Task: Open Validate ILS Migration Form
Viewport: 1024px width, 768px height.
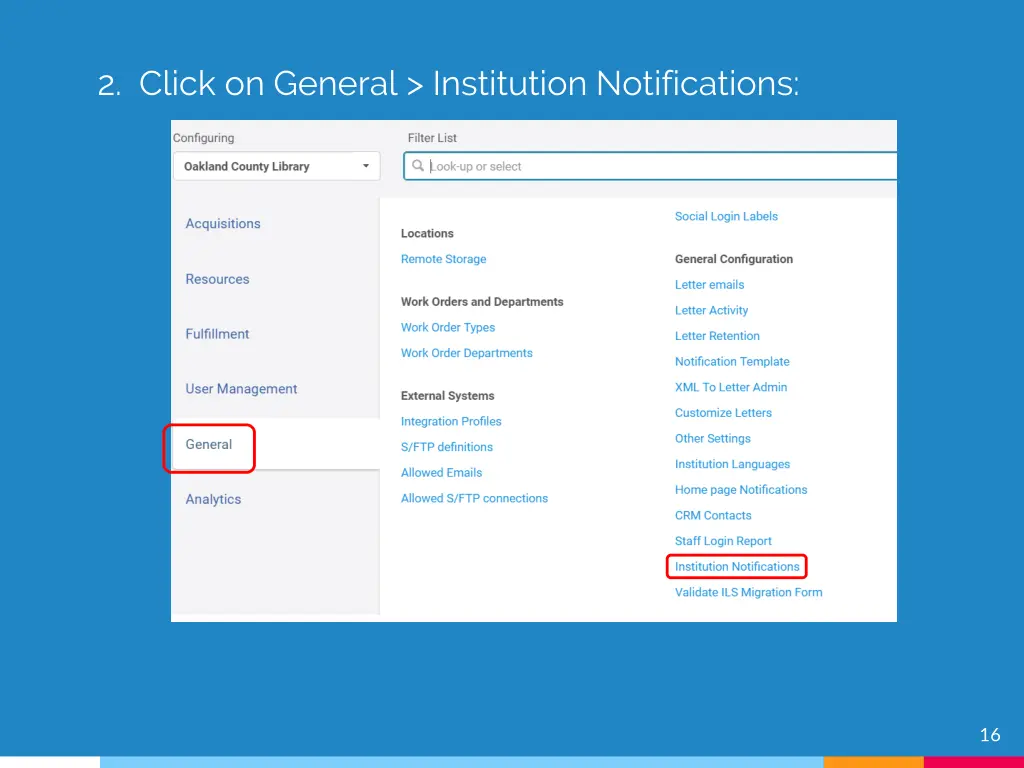Action: pos(748,592)
